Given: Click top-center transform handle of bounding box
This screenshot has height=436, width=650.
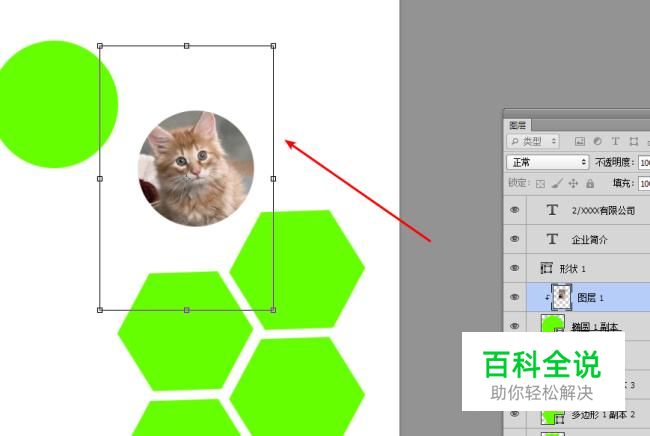Looking at the screenshot, I should tap(187, 46).
